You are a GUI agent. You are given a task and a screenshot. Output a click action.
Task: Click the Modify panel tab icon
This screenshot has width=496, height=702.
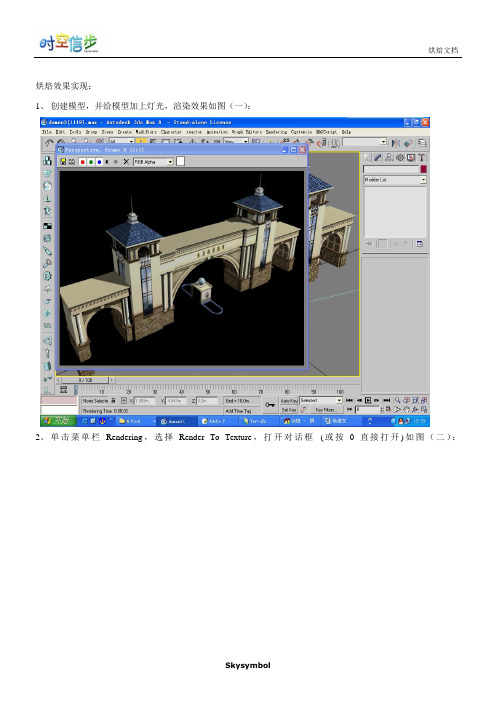(378, 158)
